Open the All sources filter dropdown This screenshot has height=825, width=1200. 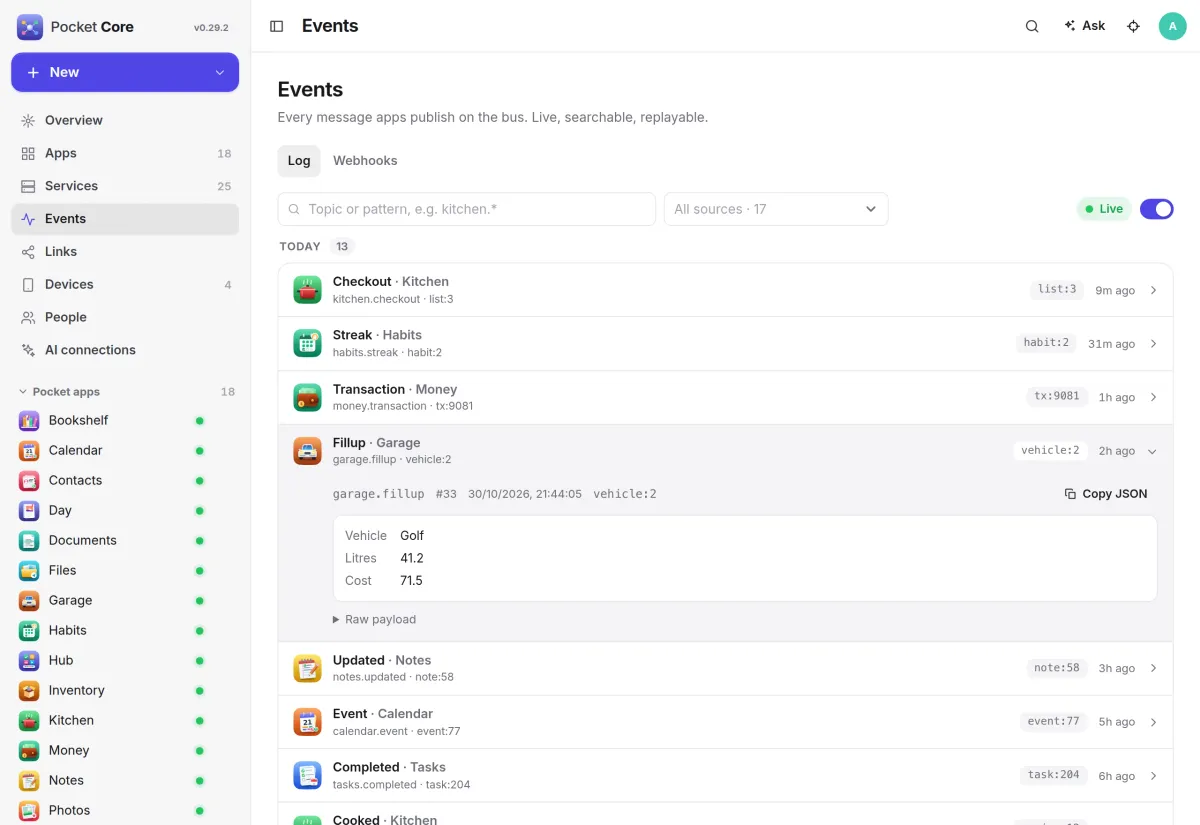[776, 209]
